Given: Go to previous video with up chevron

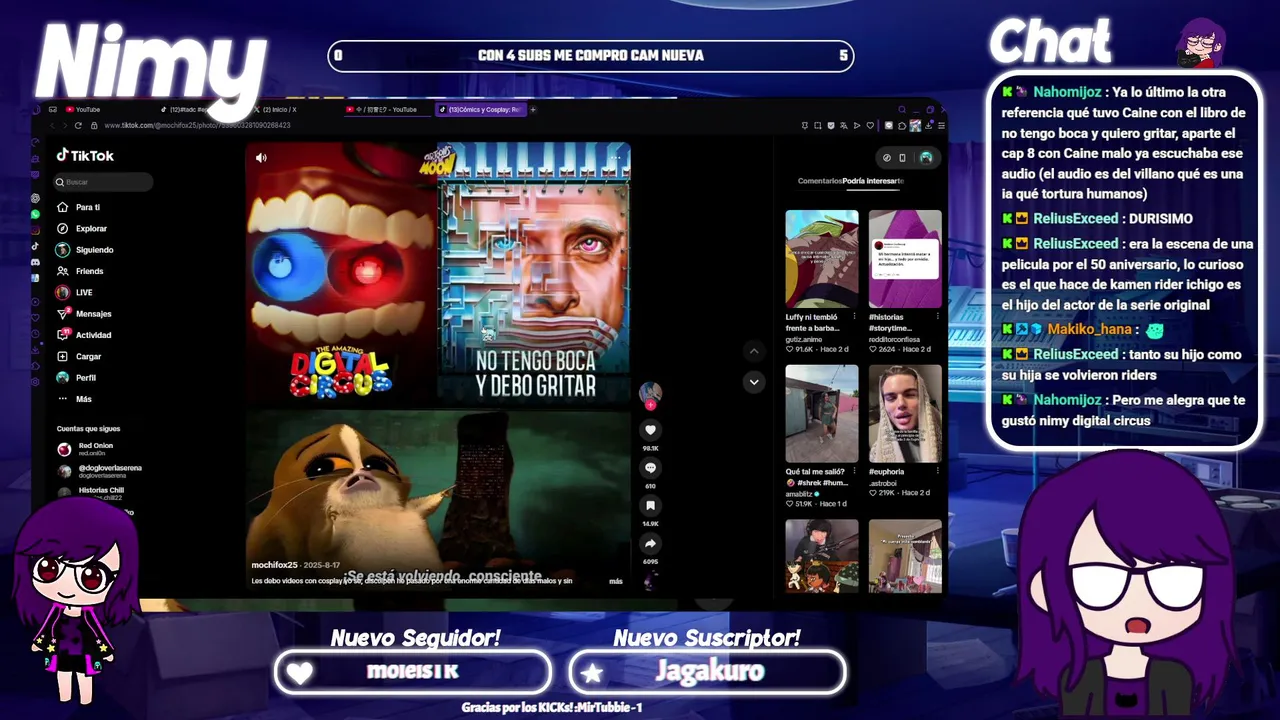Looking at the screenshot, I should click(x=754, y=351).
